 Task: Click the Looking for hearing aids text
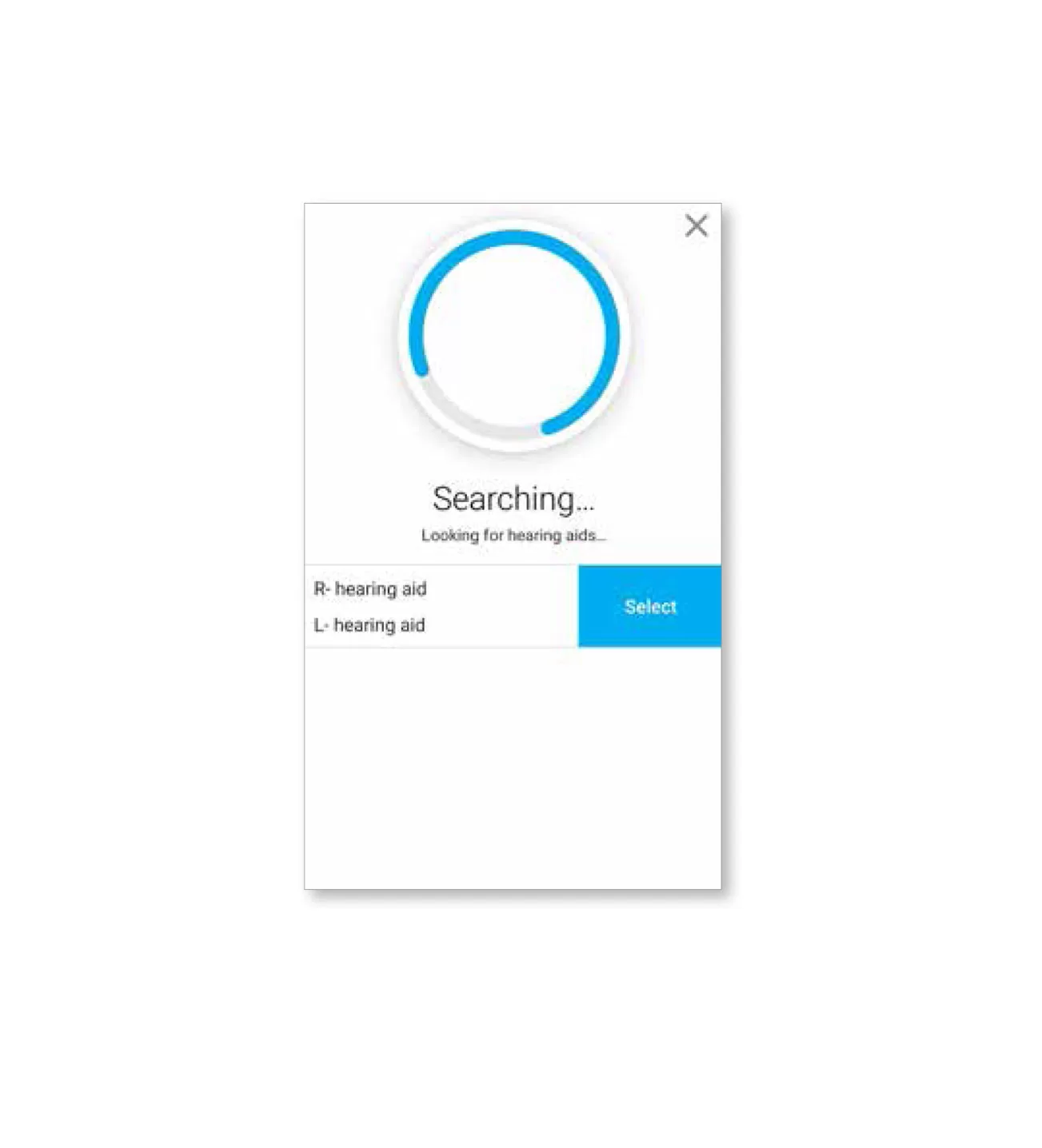[513, 535]
